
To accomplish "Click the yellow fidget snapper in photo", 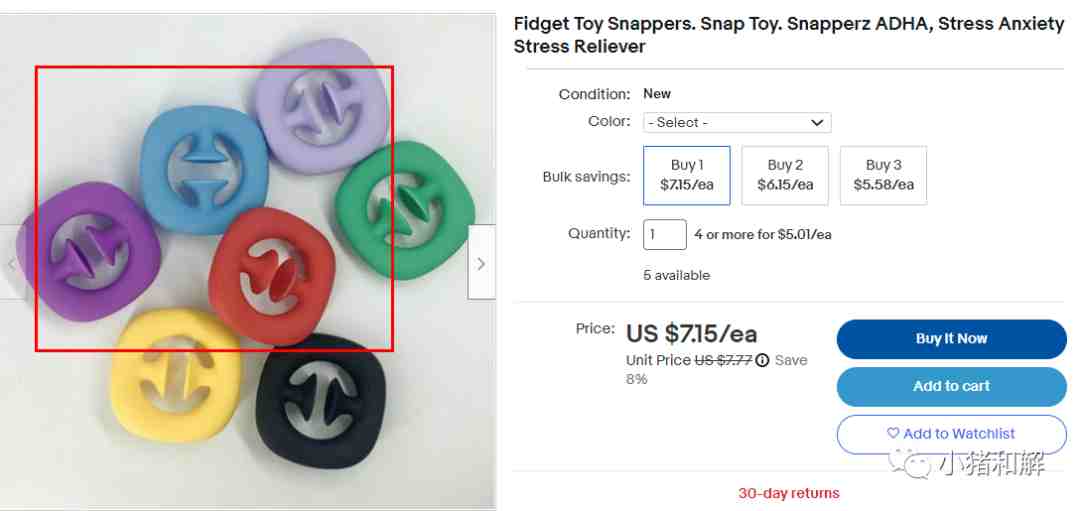I will tap(176, 374).
